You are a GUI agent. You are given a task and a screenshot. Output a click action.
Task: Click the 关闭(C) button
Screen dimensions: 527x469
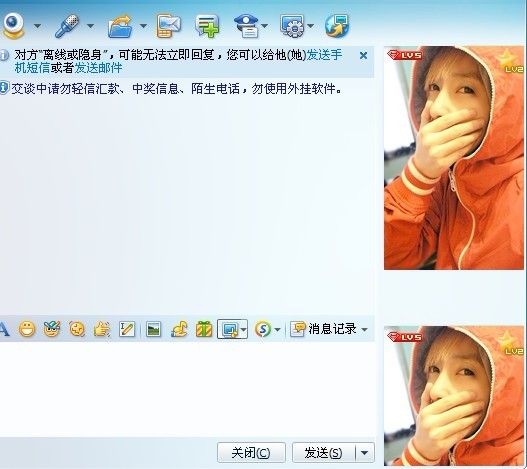[251, 453]
